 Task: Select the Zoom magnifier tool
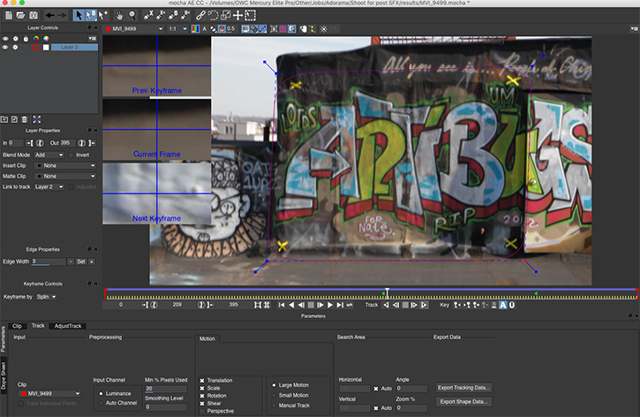[132, 16]
